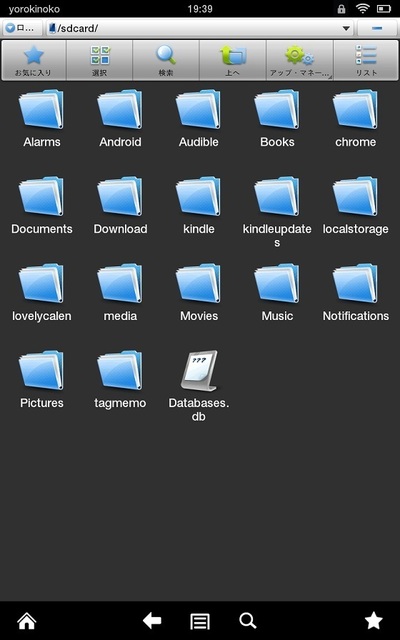Open the ロ... location dropdown button
Image resolution: width=400 pixels, height=640 pixels.
point(22,28)
